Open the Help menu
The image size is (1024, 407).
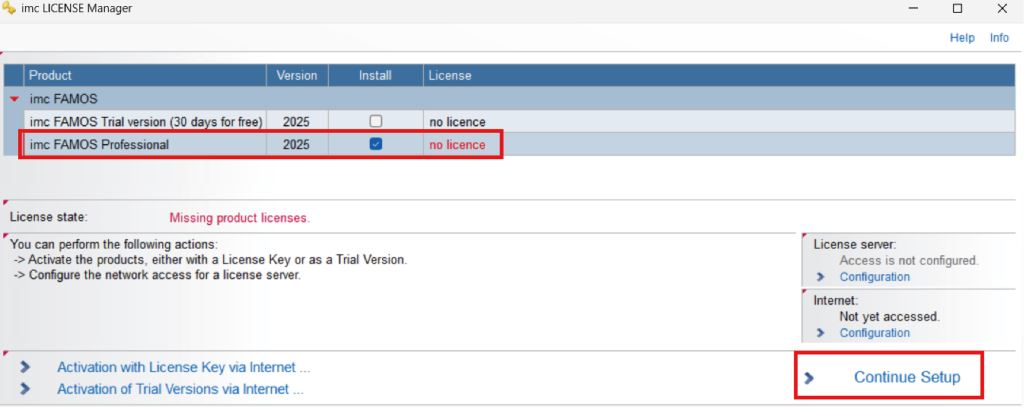[x=961, y=38]
